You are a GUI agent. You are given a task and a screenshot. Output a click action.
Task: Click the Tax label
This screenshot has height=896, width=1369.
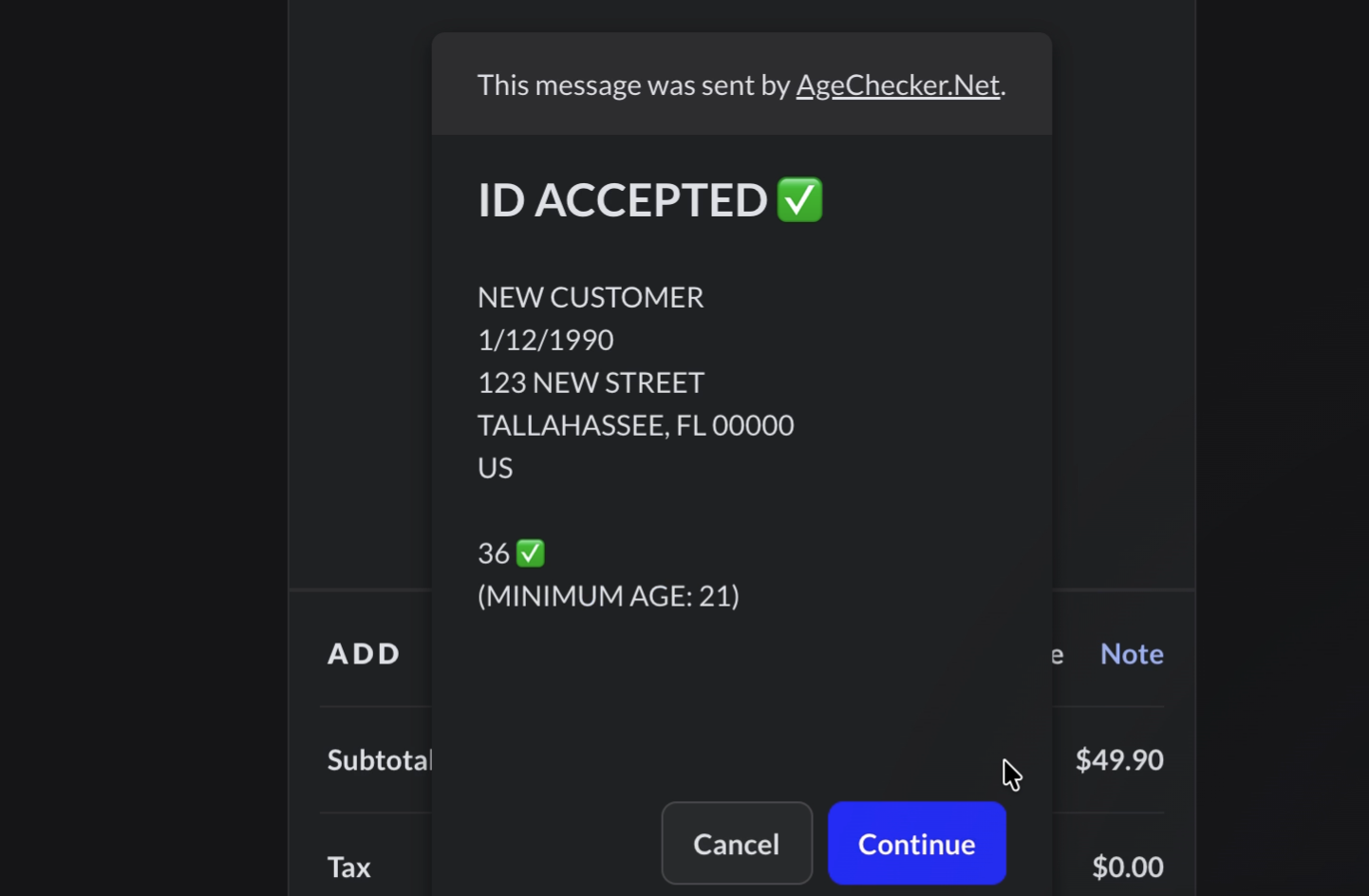click(x=349, y=868)
